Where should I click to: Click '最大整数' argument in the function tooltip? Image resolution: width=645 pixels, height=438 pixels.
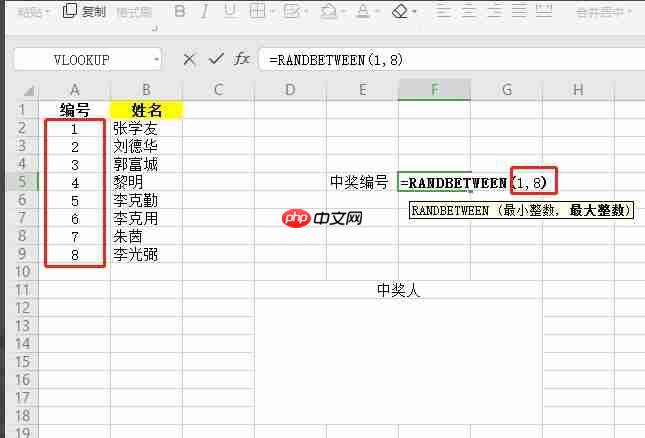point(597,211)
